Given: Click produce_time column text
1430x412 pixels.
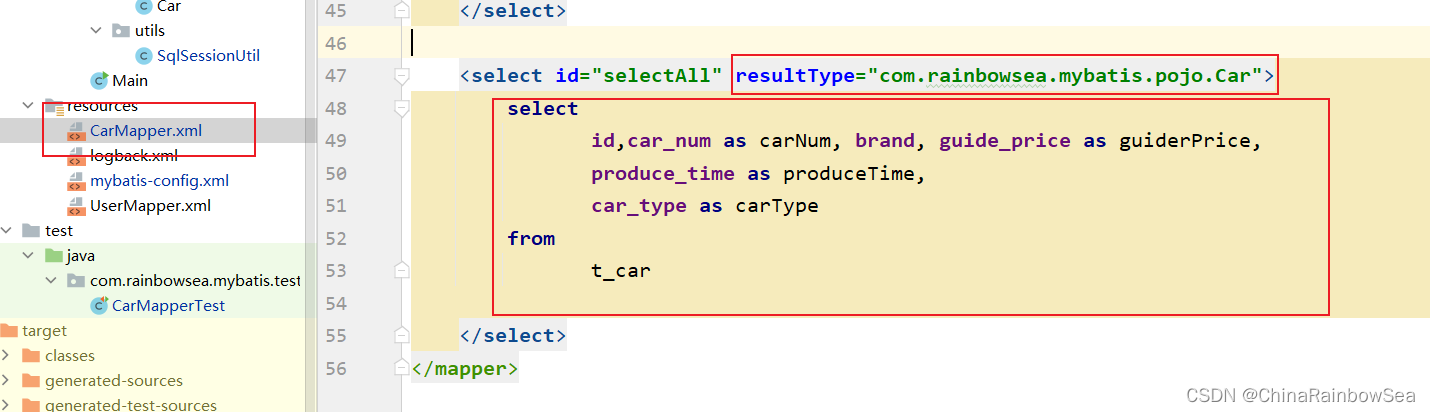Looking at the screenshot, I should (x=663, y=174).
